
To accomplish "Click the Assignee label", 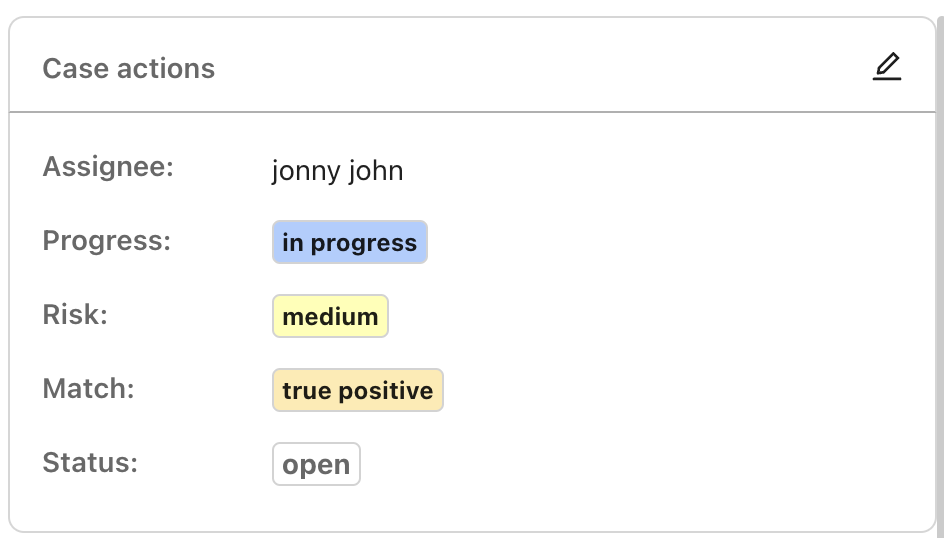I will point(108,167).
